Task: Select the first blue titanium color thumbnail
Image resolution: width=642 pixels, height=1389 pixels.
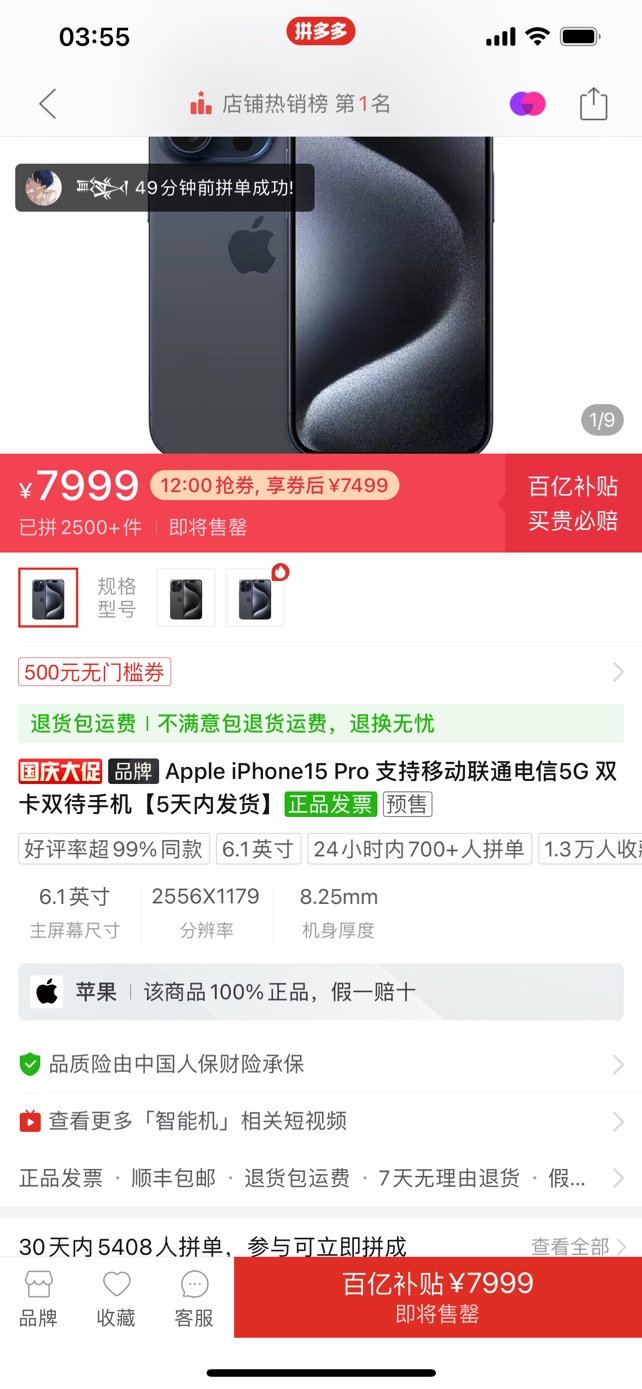Action: 48,598
